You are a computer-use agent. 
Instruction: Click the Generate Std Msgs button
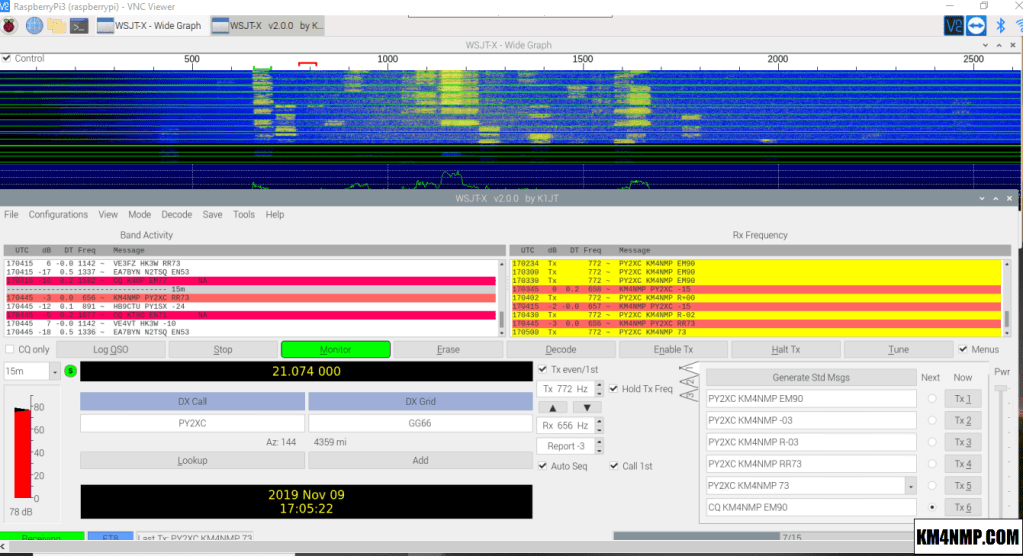[811, 377]
